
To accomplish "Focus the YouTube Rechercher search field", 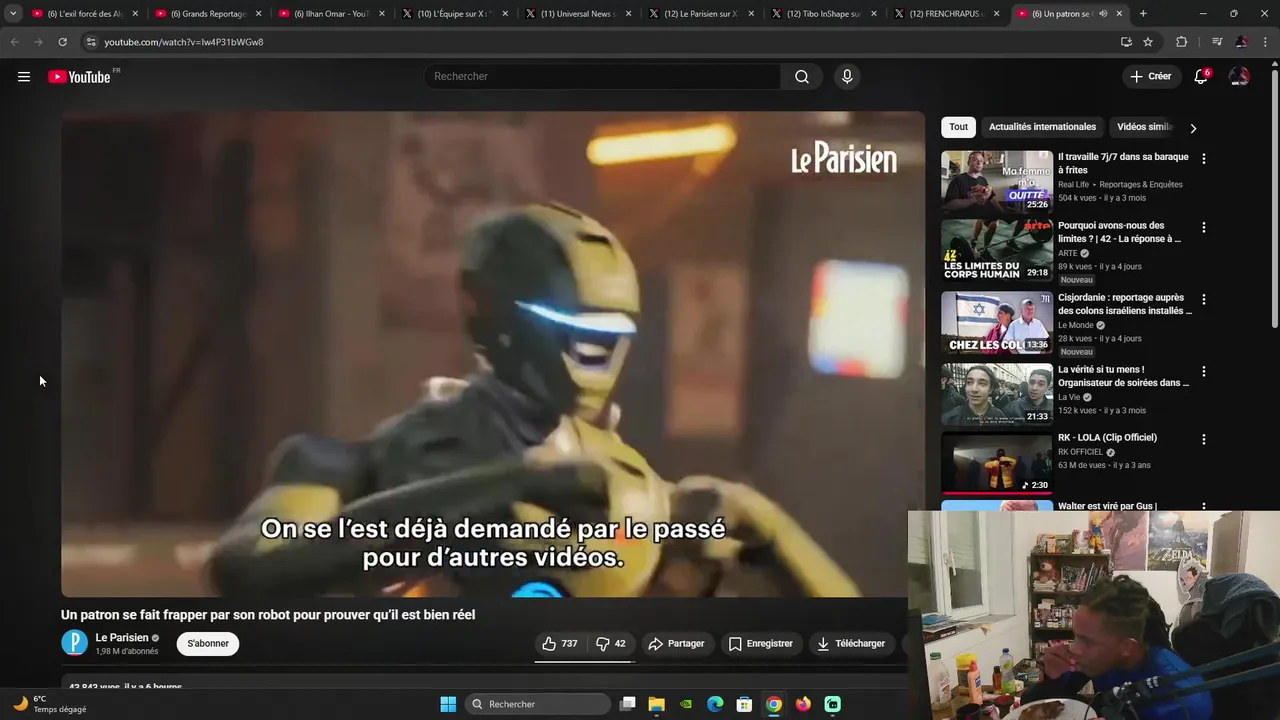I will coord(602,77).
